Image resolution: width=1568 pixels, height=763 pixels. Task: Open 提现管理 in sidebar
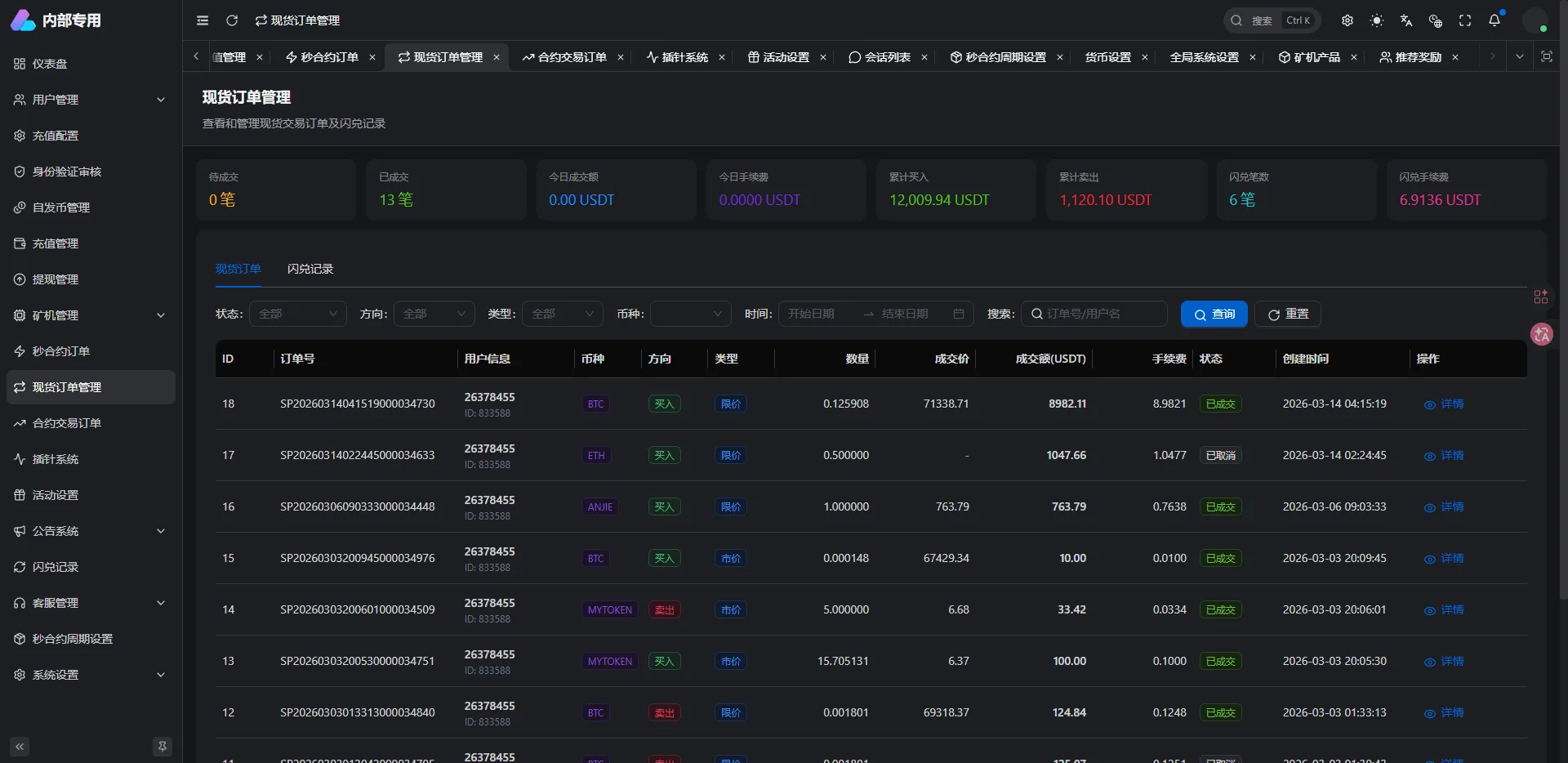tap(91, 279)
